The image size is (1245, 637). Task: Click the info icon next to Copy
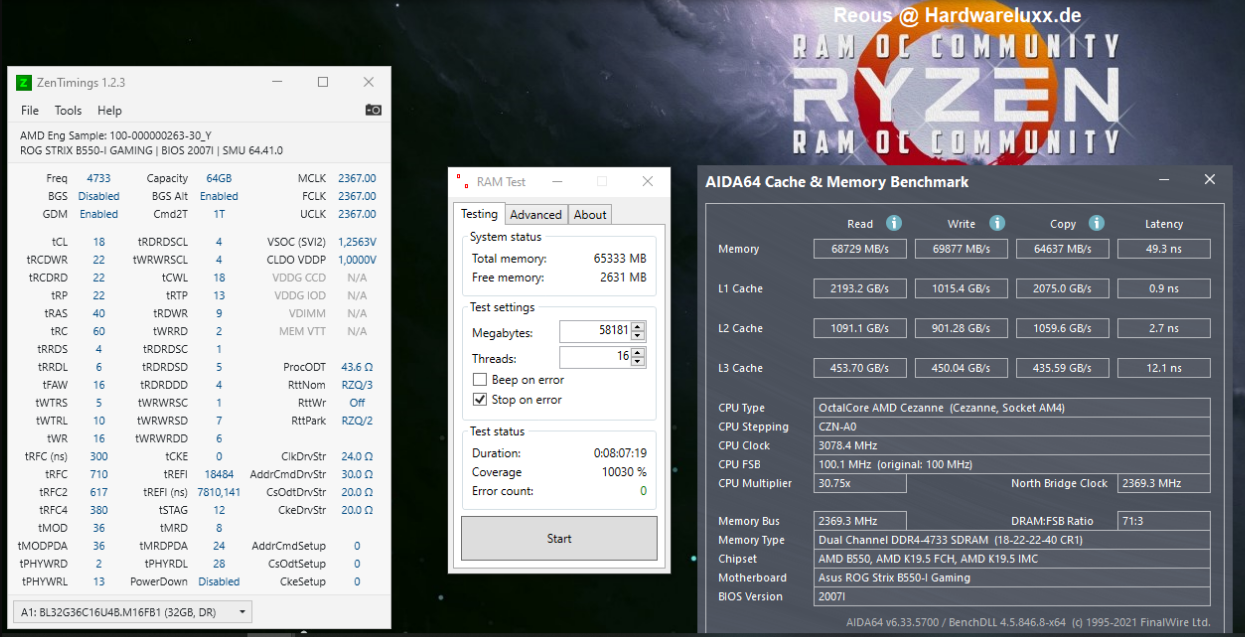click(x=1097, y=223)
